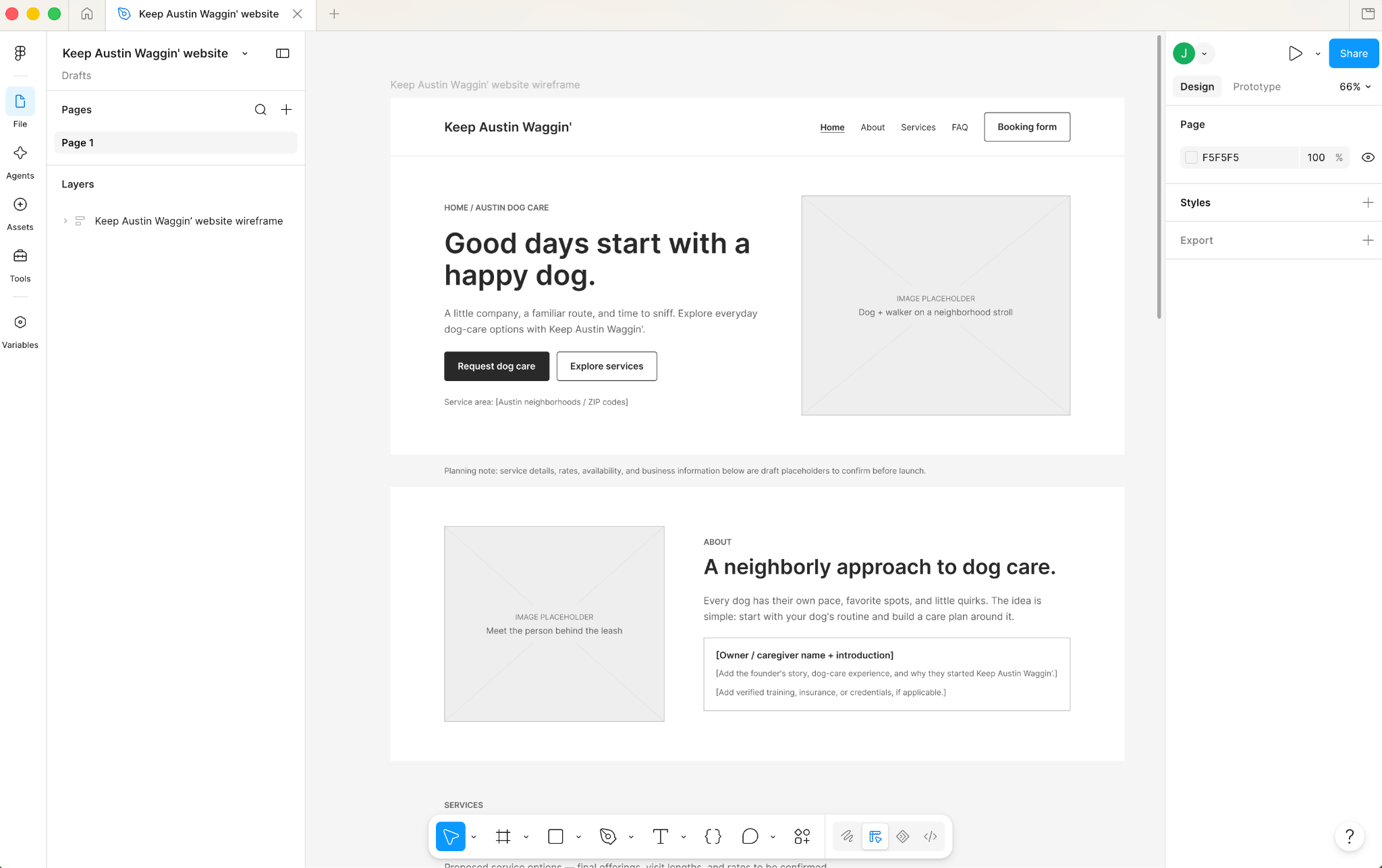Viewport: 1382px width, 868px height.
Task: Add a style with Styles plus
Action: tap(1368, 202)
